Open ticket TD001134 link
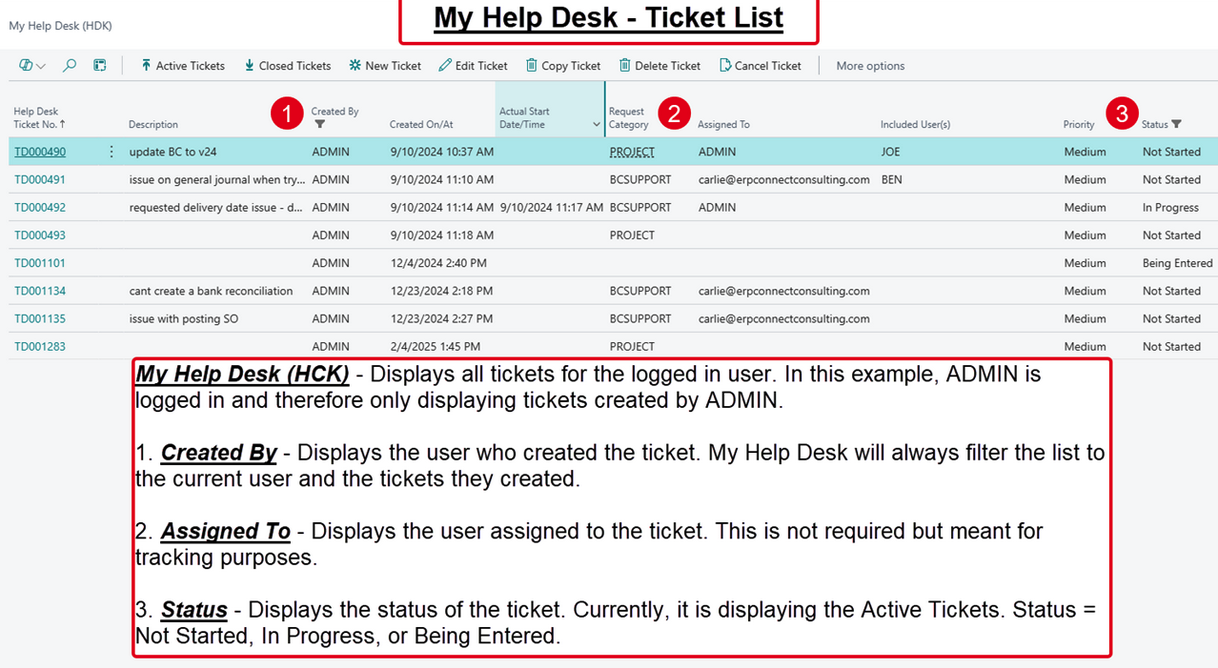Viewport: 1218px width, 668px height. [40, 291]
